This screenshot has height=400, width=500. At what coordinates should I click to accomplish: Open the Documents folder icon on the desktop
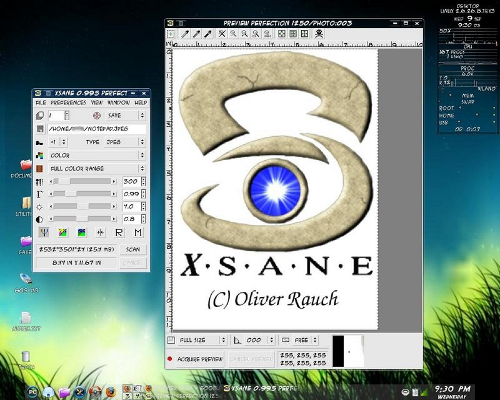tap(25, 164)
